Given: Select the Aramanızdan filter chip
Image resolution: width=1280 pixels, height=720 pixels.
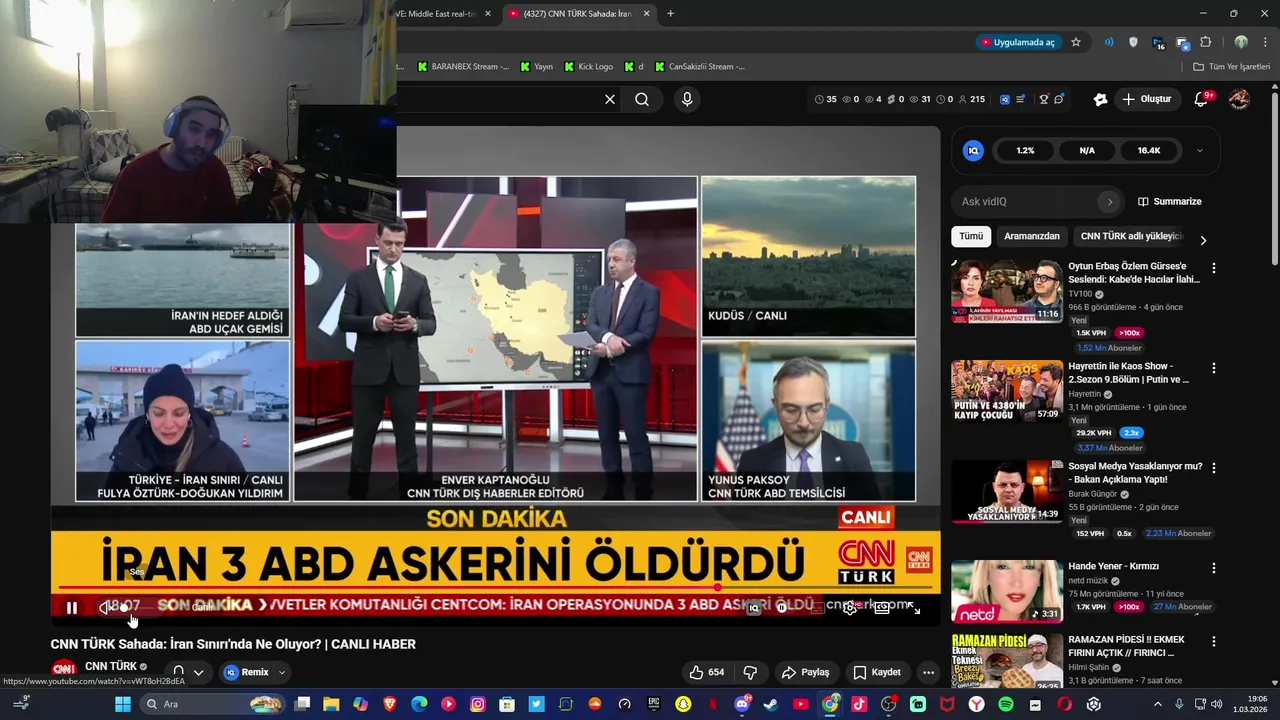Looking at the screenshot, I should (1031, 236).
